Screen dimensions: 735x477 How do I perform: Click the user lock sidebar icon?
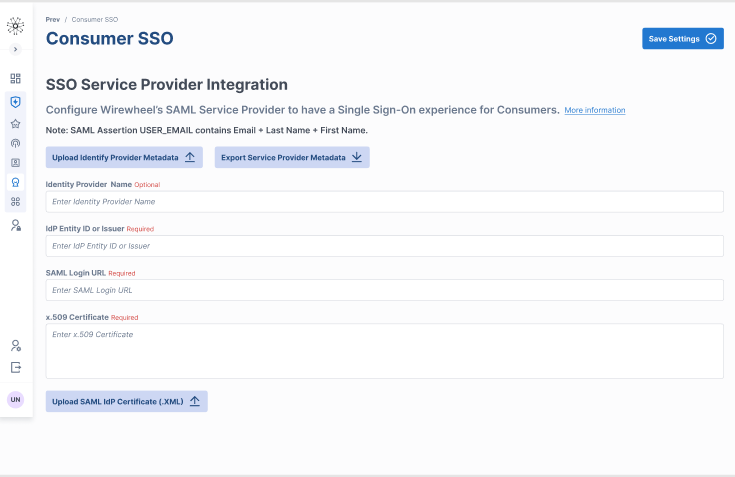click(x=15, y=225)
